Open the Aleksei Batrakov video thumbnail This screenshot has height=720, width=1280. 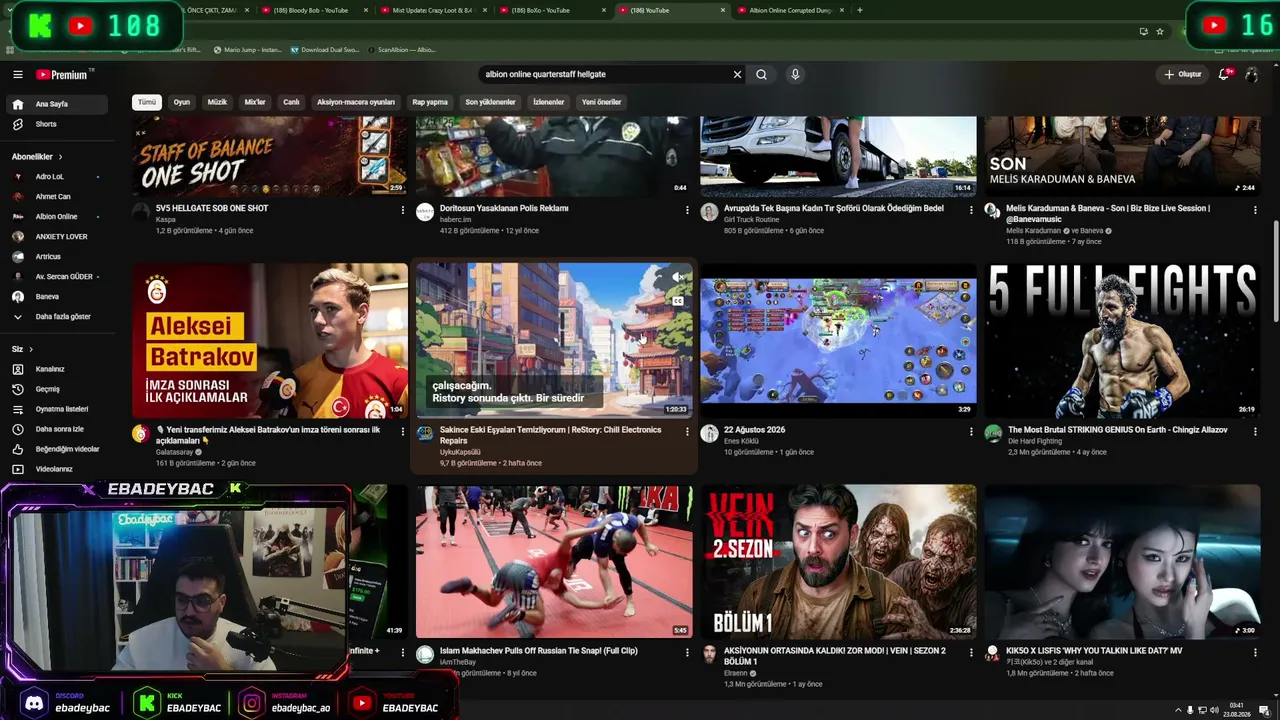point(270,340)
